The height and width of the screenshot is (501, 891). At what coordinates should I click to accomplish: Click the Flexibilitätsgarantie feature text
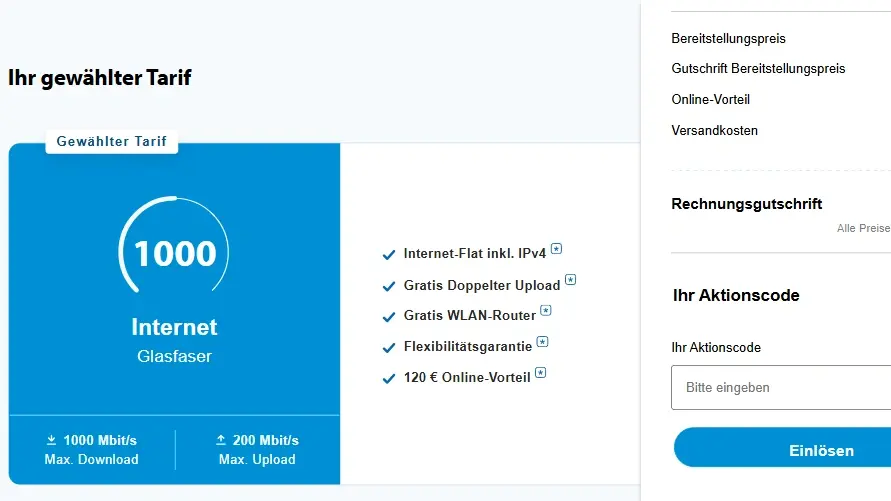[x=468, y=346]
